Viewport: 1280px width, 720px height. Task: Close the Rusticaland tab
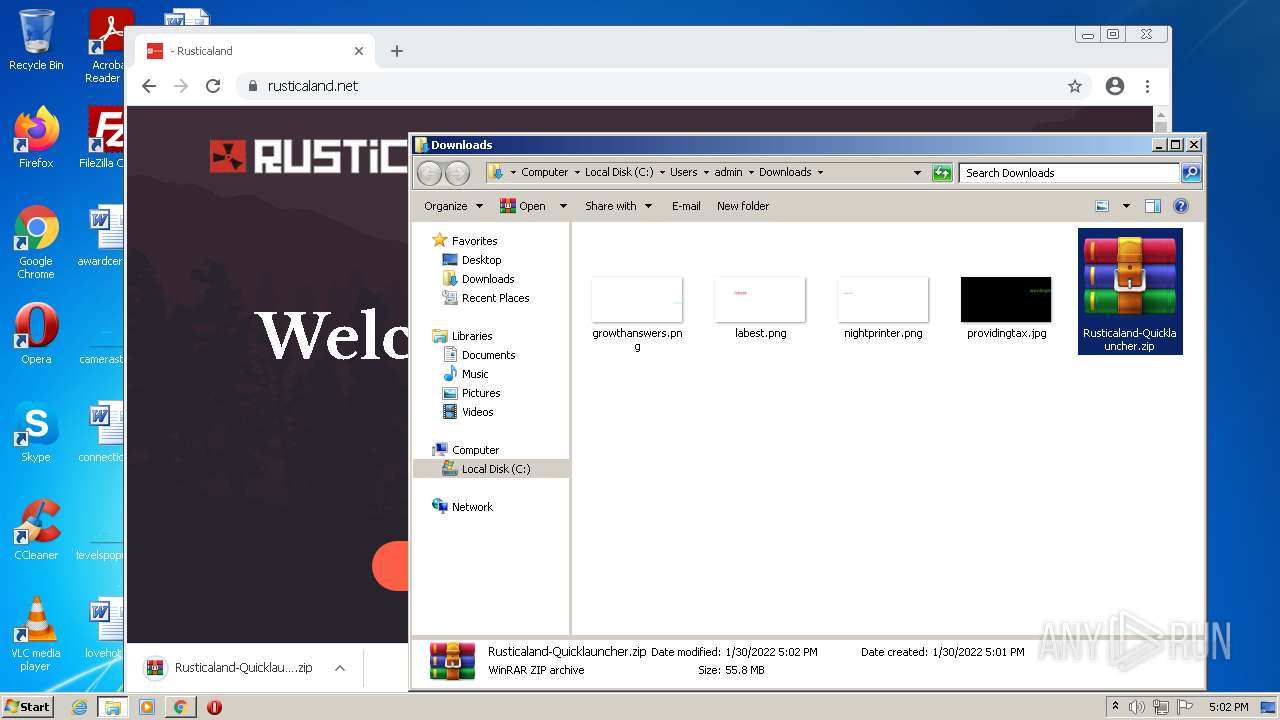pos(359,51)
